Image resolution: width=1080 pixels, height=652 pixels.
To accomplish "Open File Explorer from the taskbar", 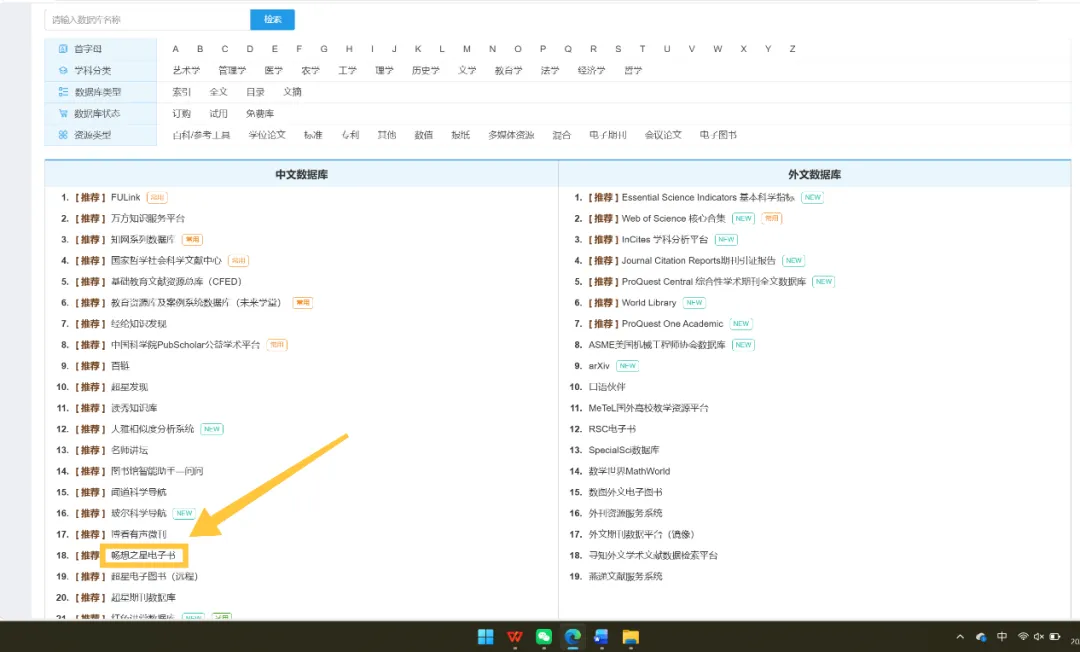I will (x=630, y=637).
